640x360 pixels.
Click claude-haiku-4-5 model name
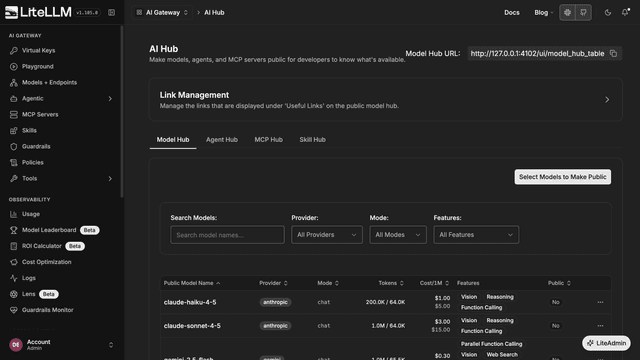(190, 302)
